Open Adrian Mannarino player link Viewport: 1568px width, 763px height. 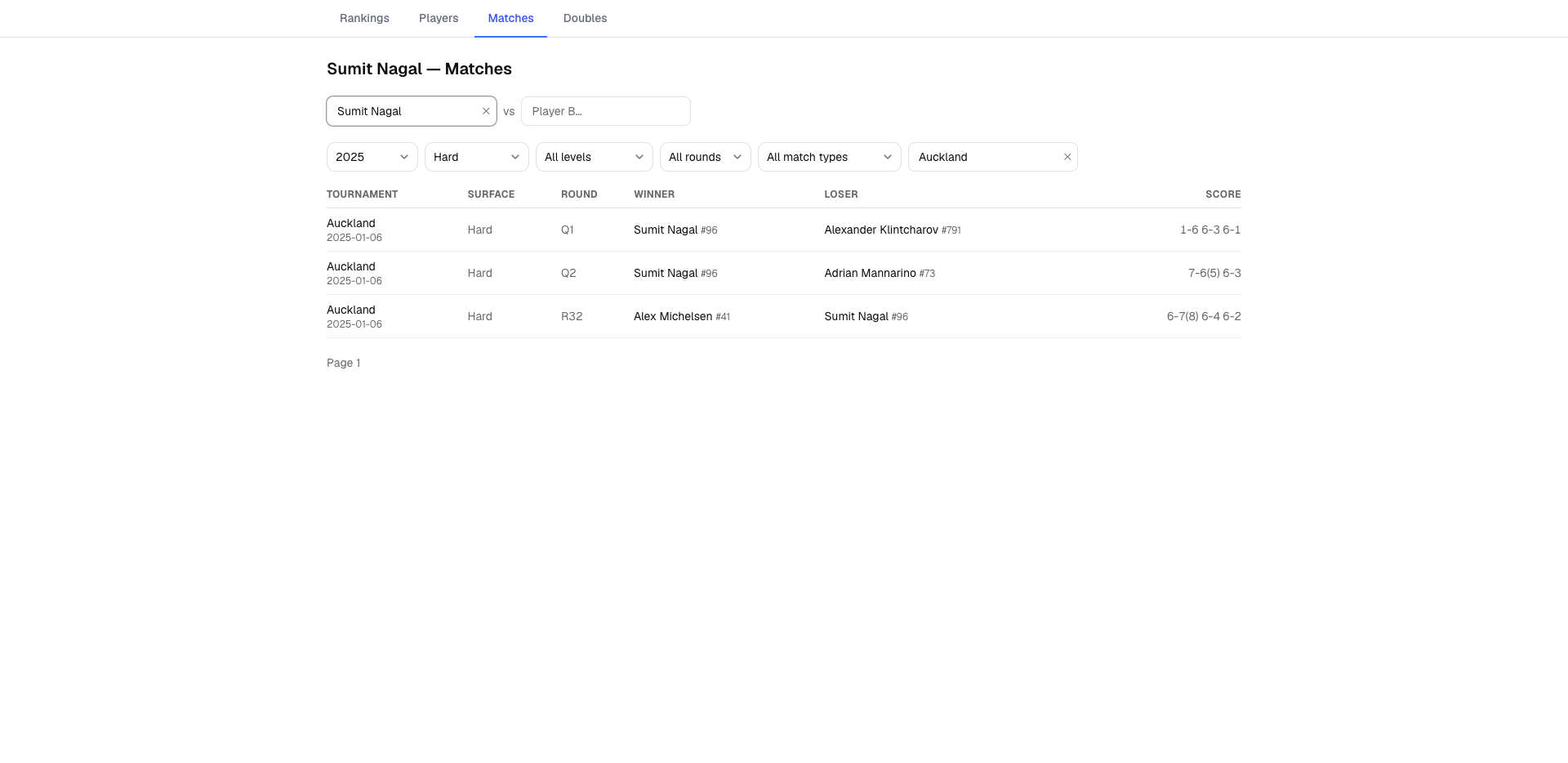[870, 273]
